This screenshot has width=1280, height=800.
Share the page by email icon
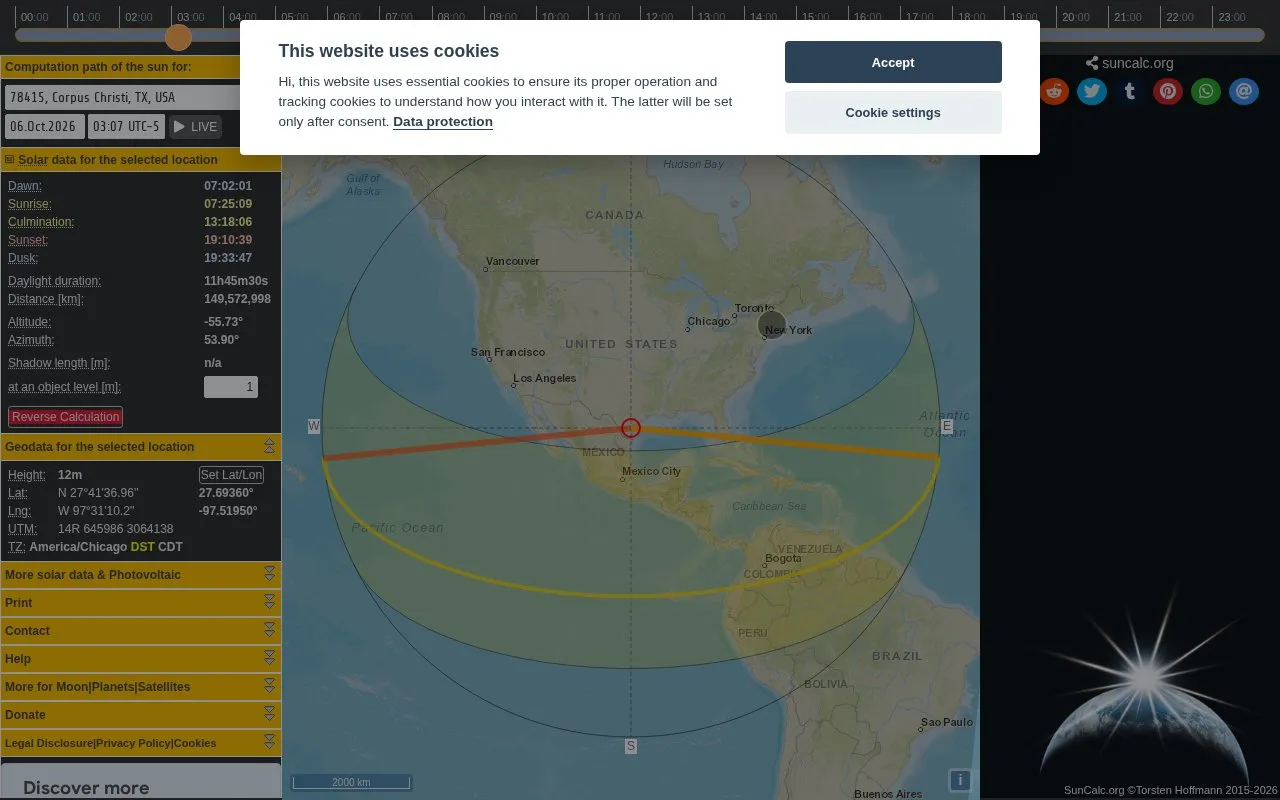(1244, 92)
